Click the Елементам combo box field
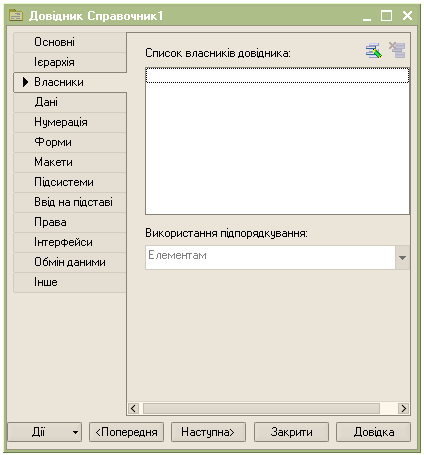The height and width of the screenshot is (455, 424). (270, 257)
